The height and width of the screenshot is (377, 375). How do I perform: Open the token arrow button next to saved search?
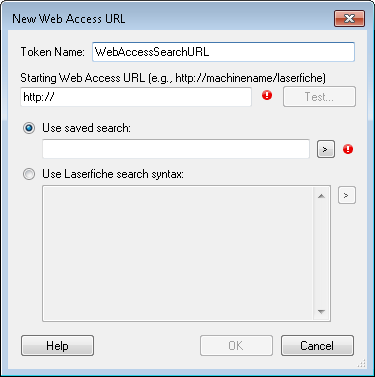(326, 149)
